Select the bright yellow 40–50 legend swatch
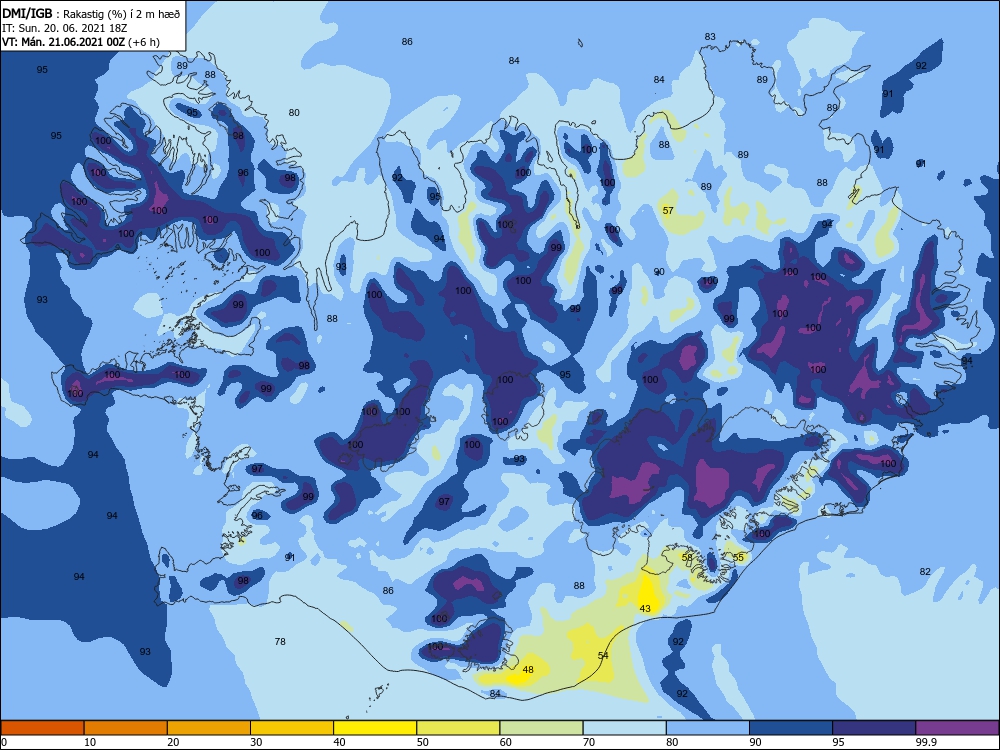The image size is (1000, 750). [375, 728]
